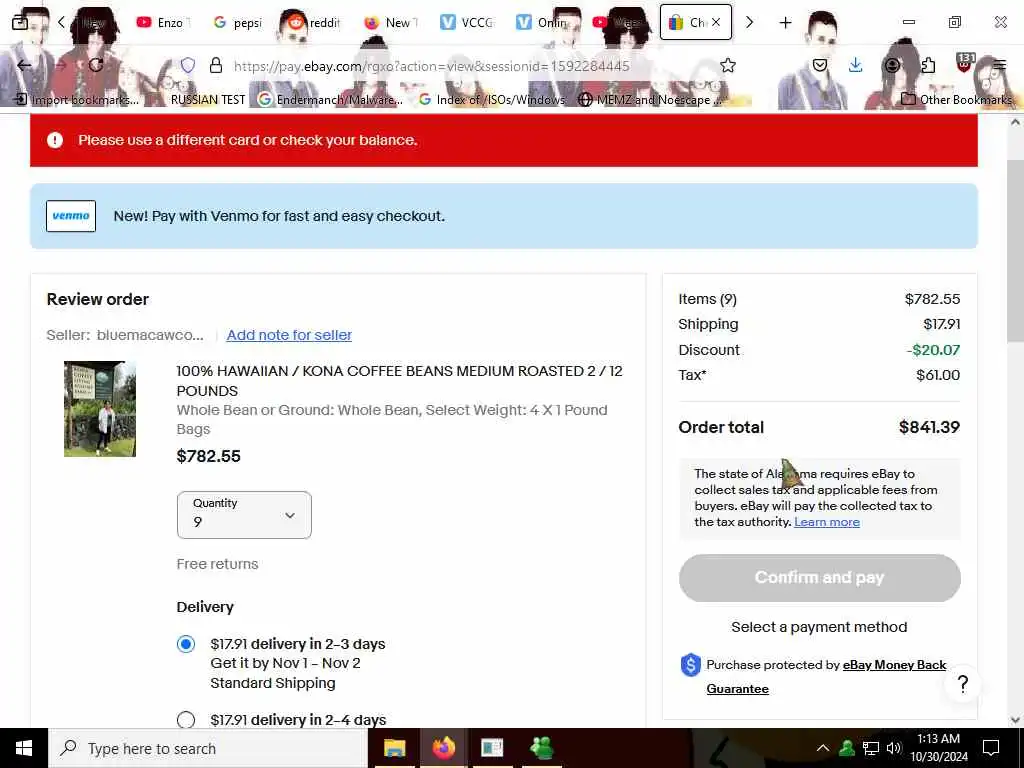Viewport: 1024px width, 768px height.
Task: Select $17.91 delivery in 2–4 days option
Action: (x=186, y=720)
